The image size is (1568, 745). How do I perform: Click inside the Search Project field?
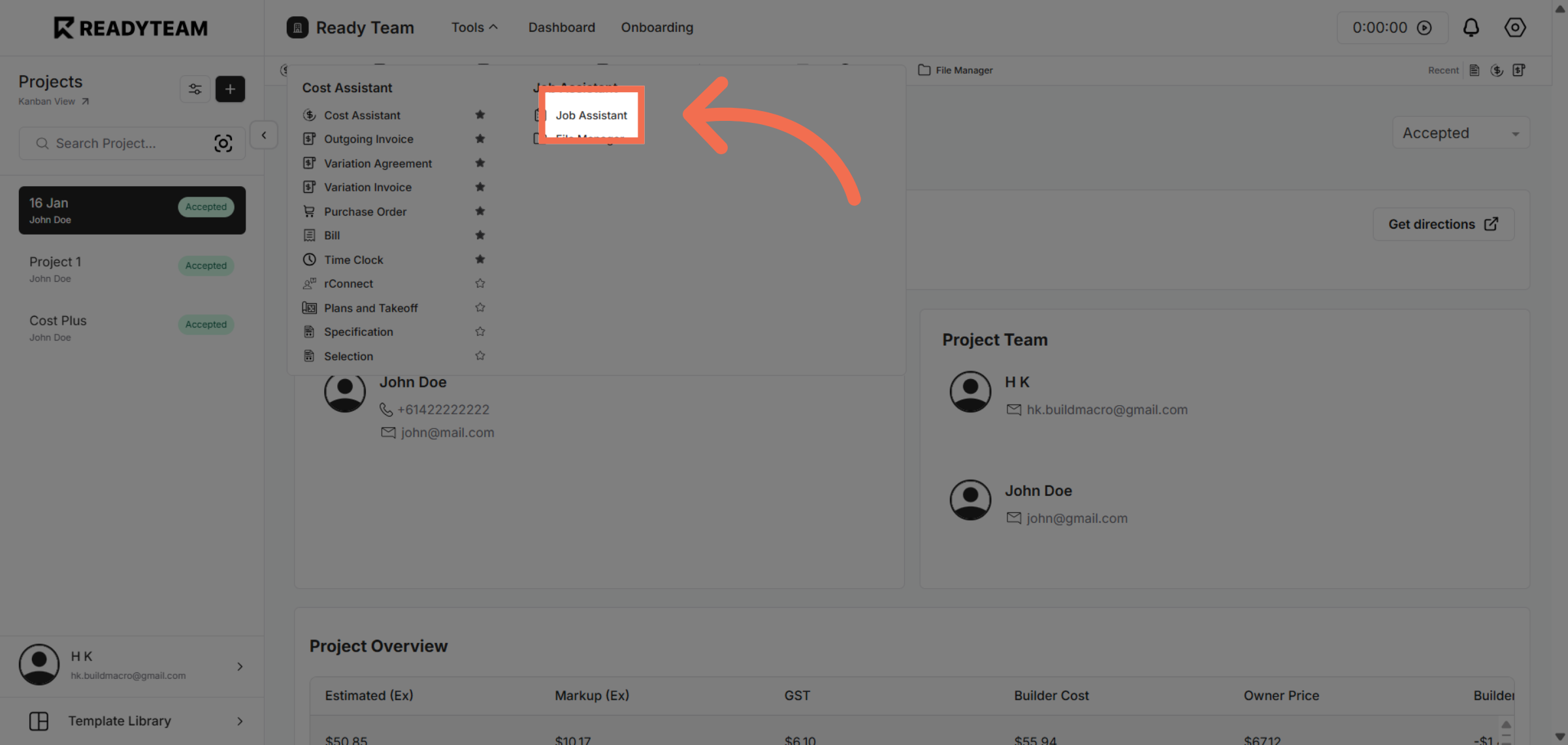click(x=118, y=143)
